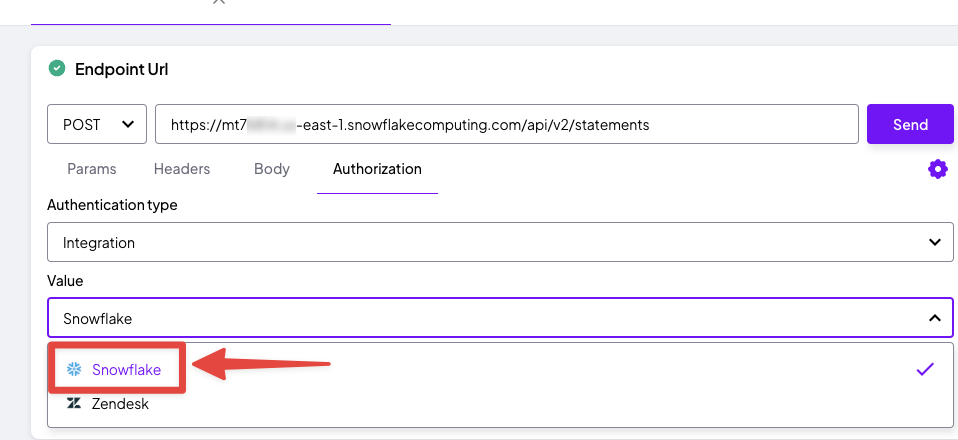
Task: Click the Endpoint Url heading text
Action: (122, 69)
